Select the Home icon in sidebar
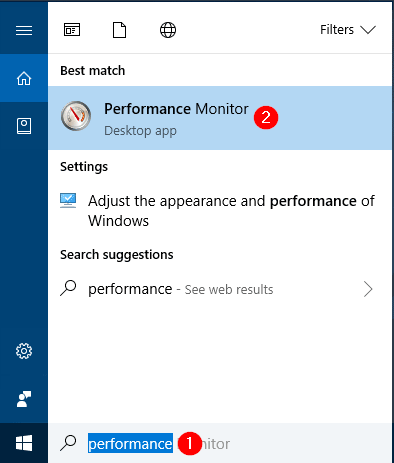 pos(24,79)
